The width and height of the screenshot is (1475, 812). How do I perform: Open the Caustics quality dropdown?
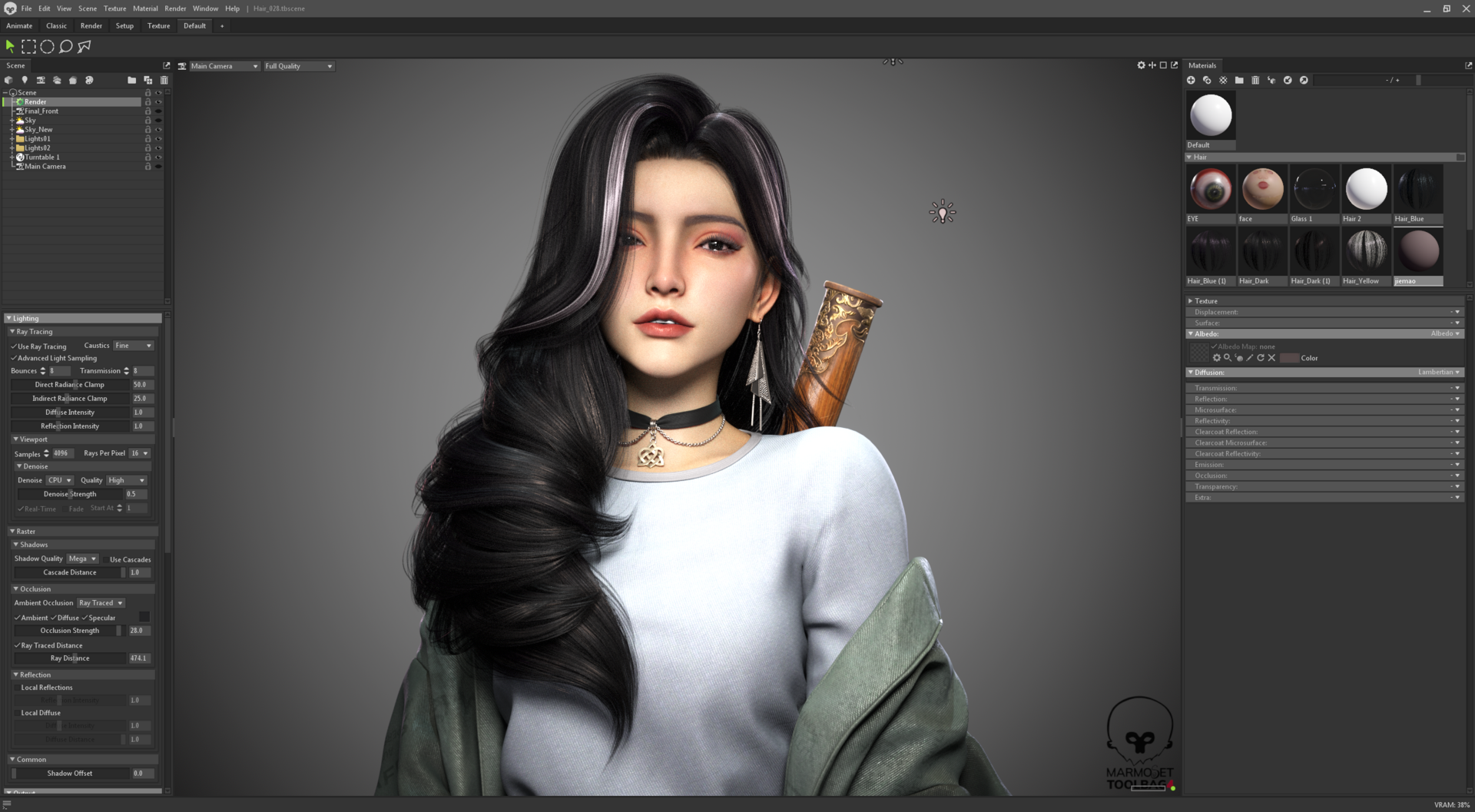point(132,346)
